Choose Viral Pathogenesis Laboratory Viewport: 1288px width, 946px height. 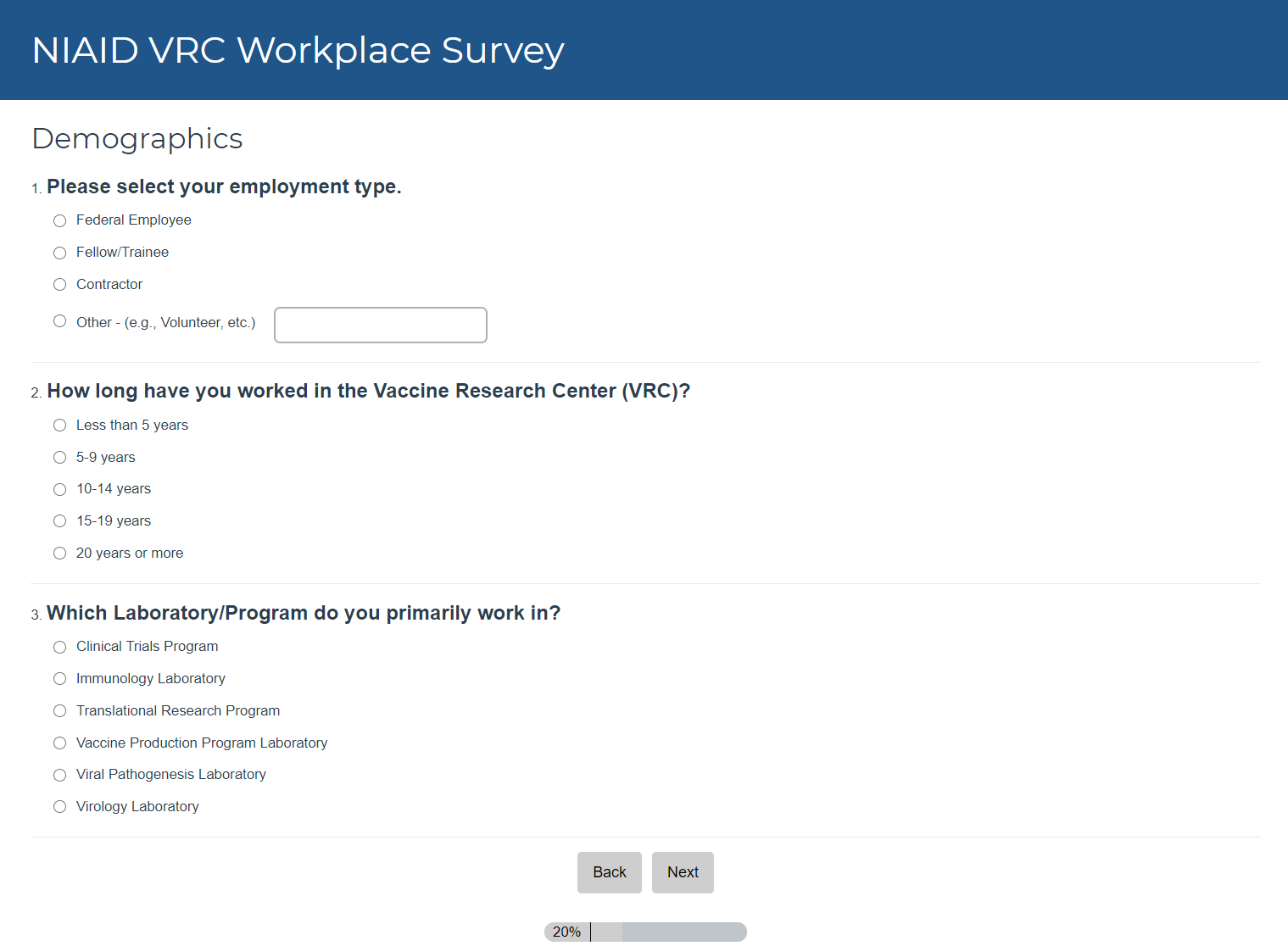[59, 776]
